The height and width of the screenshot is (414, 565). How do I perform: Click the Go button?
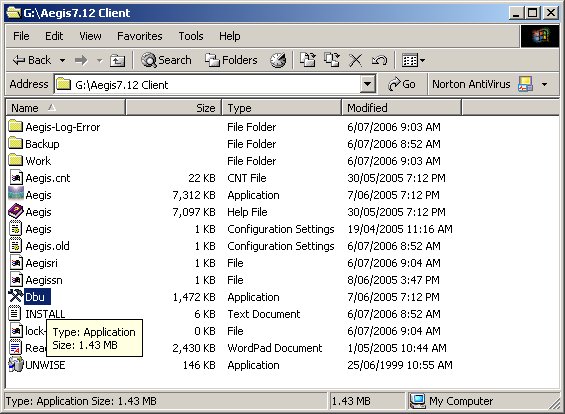pos(402,84)
